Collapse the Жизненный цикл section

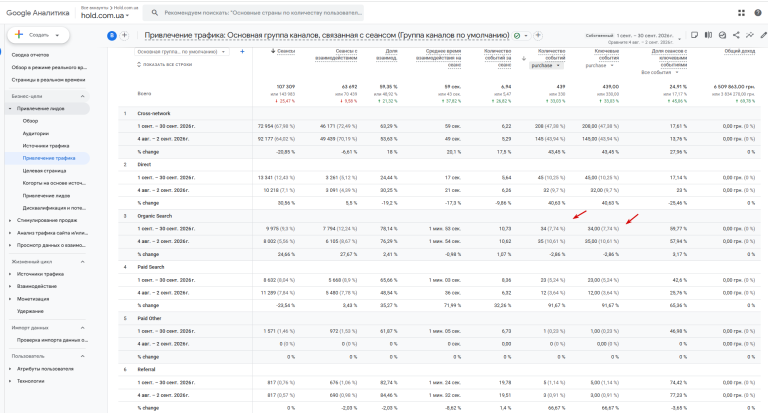[x=82, y=262]
